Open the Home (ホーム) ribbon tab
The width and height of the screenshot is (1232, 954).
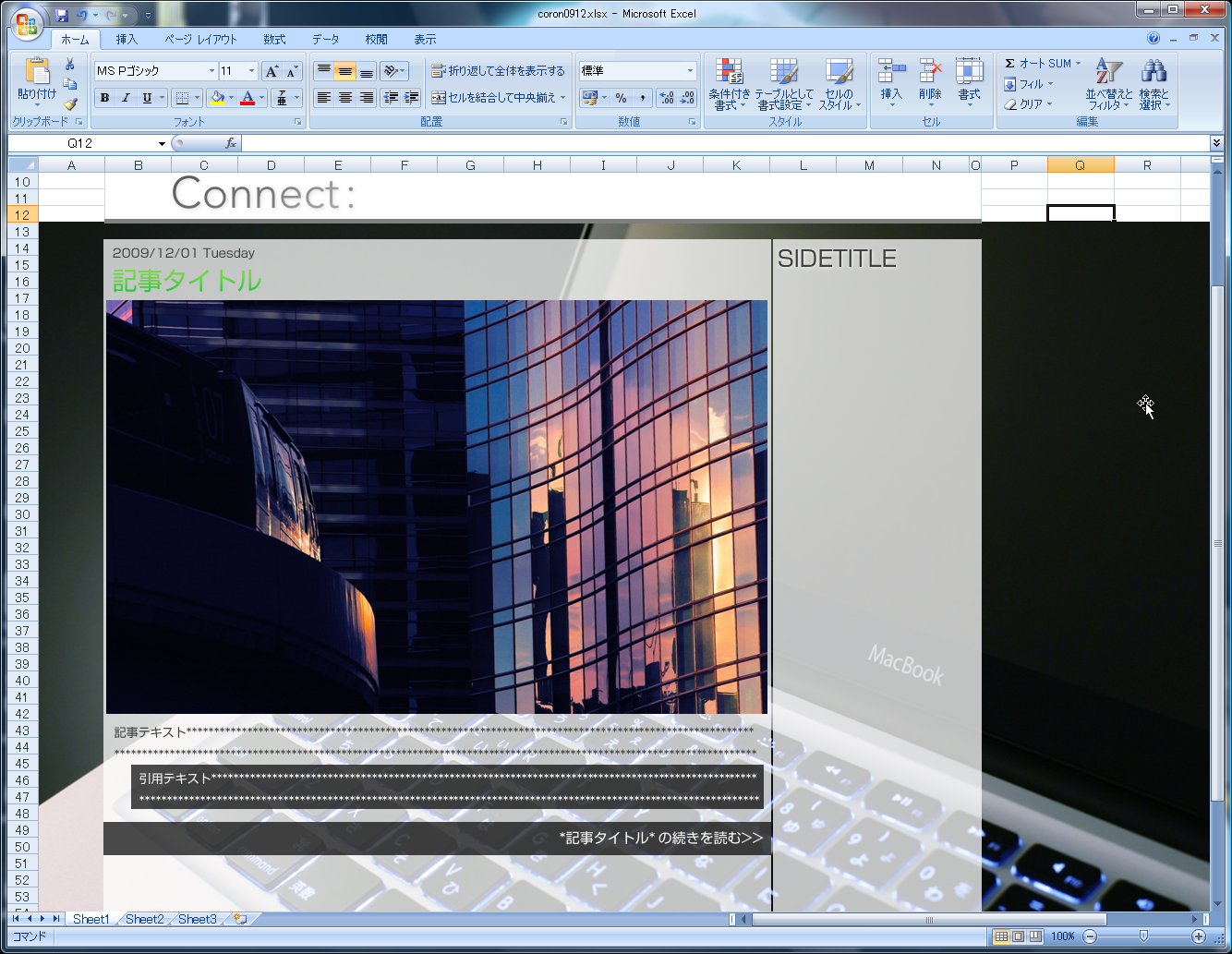click(75, 40)
